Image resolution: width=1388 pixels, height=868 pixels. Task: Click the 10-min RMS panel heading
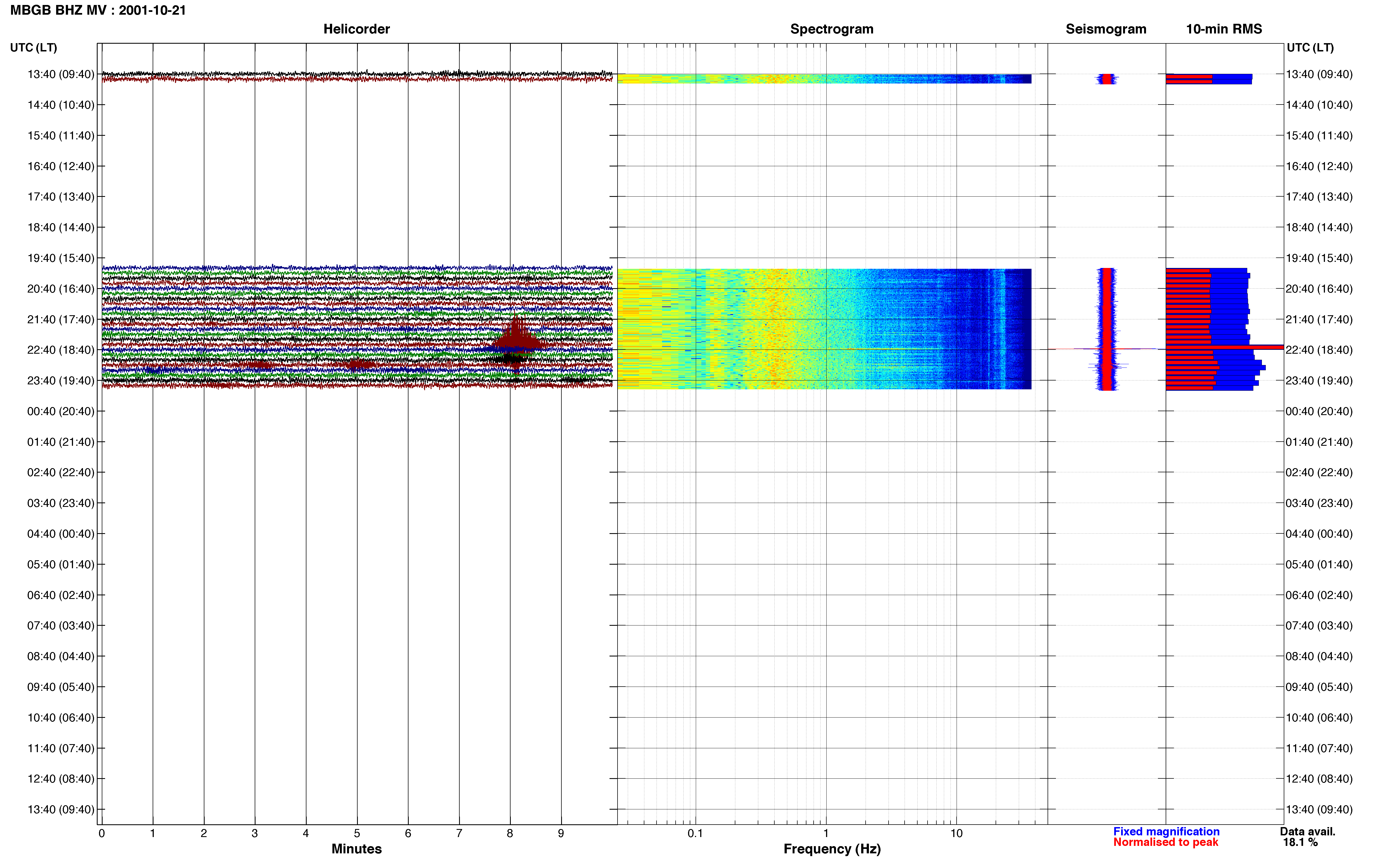click(1224, 29)
